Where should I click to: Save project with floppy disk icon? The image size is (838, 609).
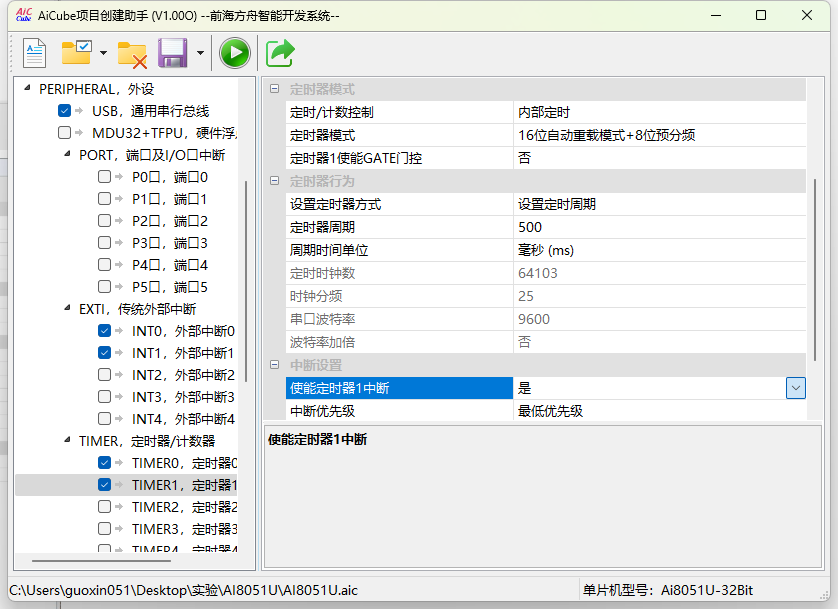(x=173, y=53)
